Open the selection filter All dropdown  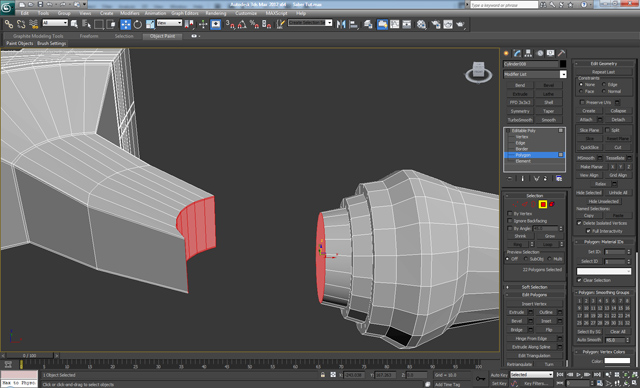click(55, 23)
